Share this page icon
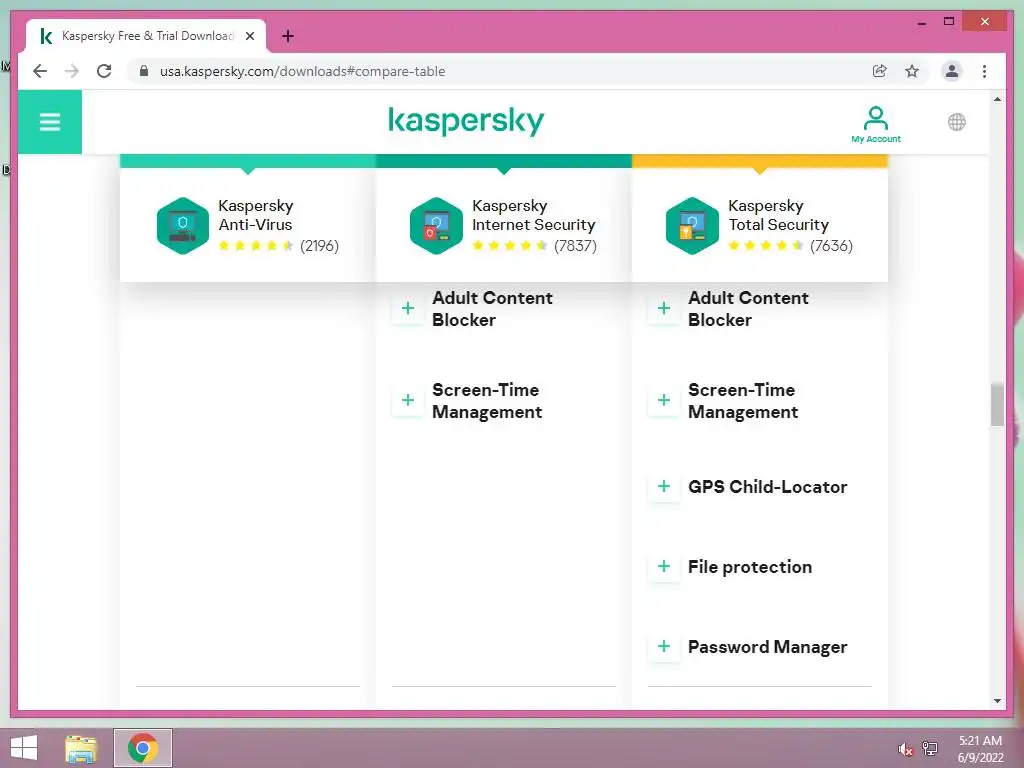Viewport: 1024px width, 768px height. 880,71
